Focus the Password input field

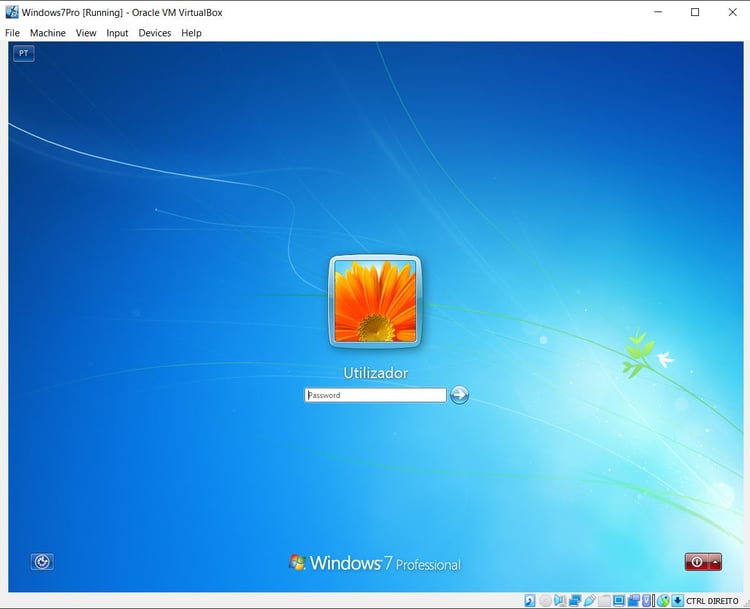[375, 395]
